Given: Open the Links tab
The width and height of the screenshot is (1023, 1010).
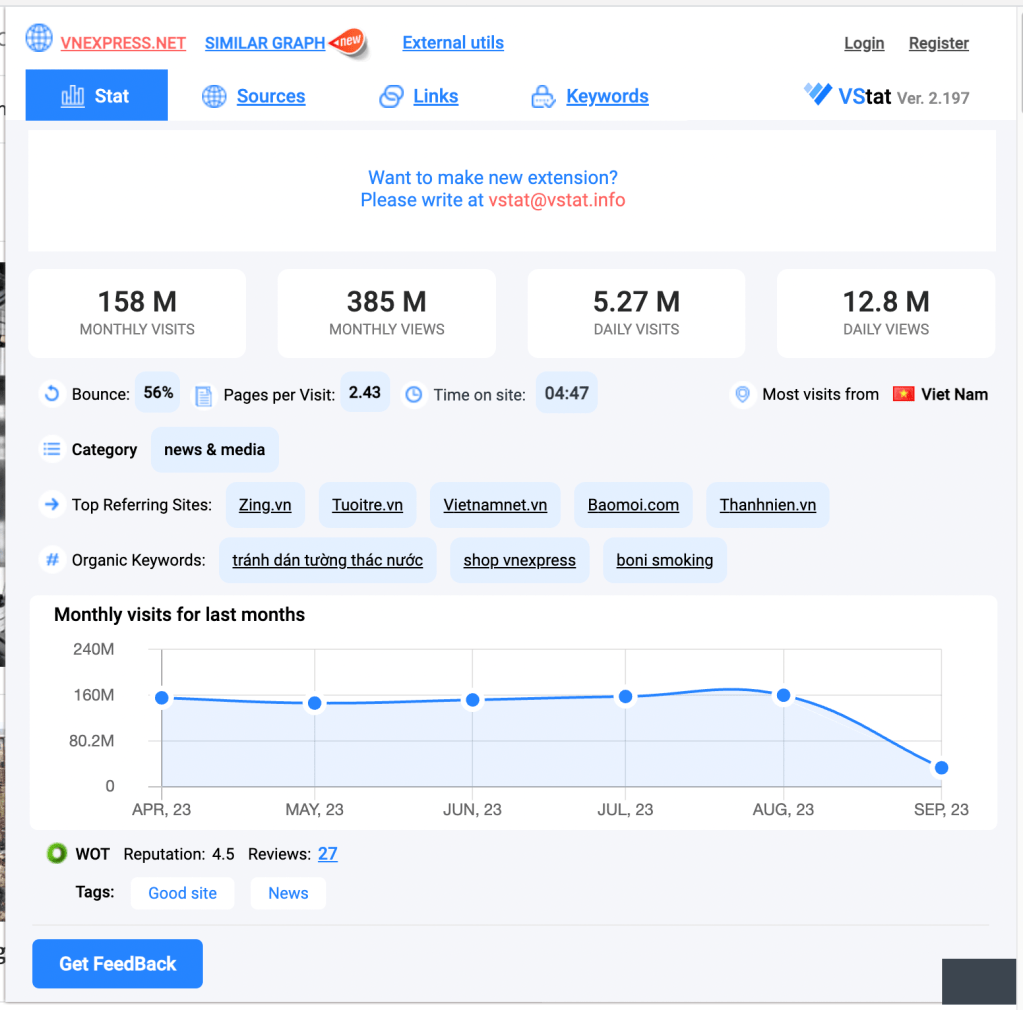Looking at the screenshot, I should [435, 96].
